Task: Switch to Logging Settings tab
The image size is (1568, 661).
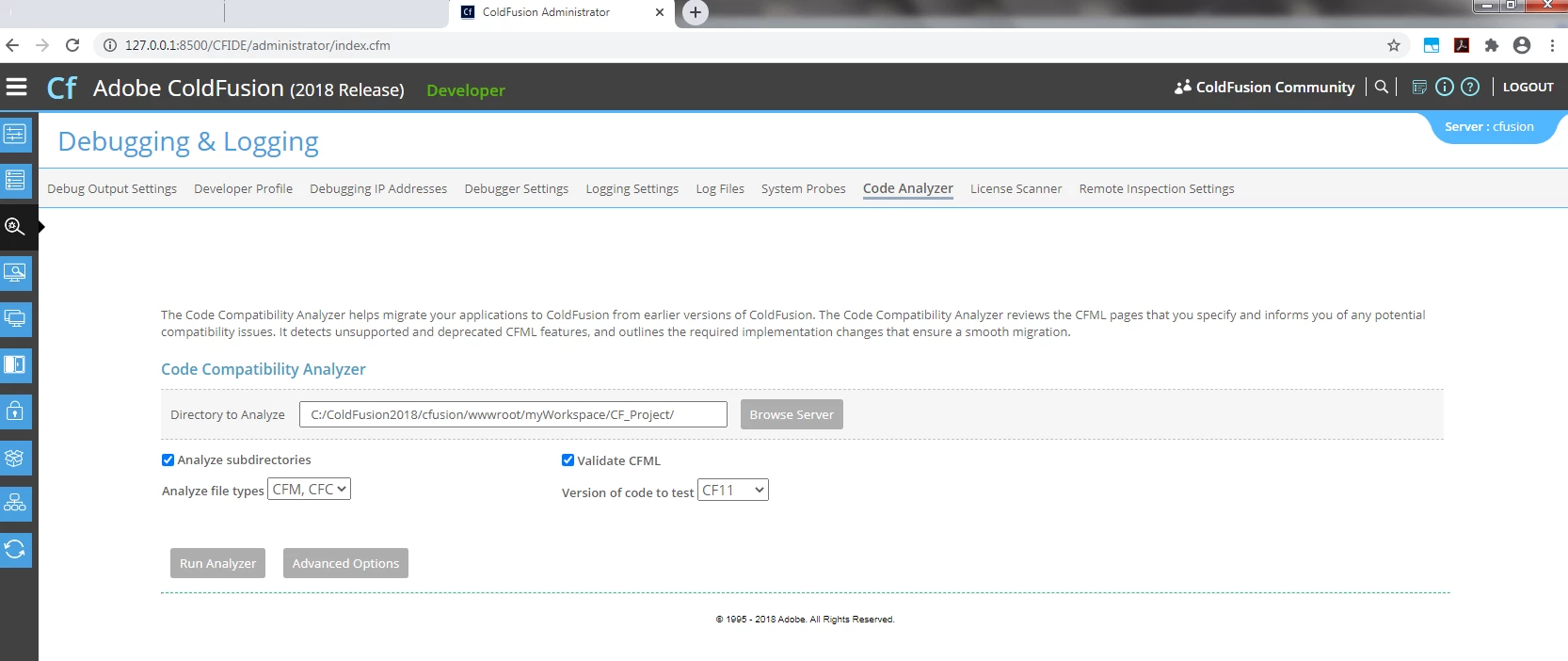Action: 632,188
